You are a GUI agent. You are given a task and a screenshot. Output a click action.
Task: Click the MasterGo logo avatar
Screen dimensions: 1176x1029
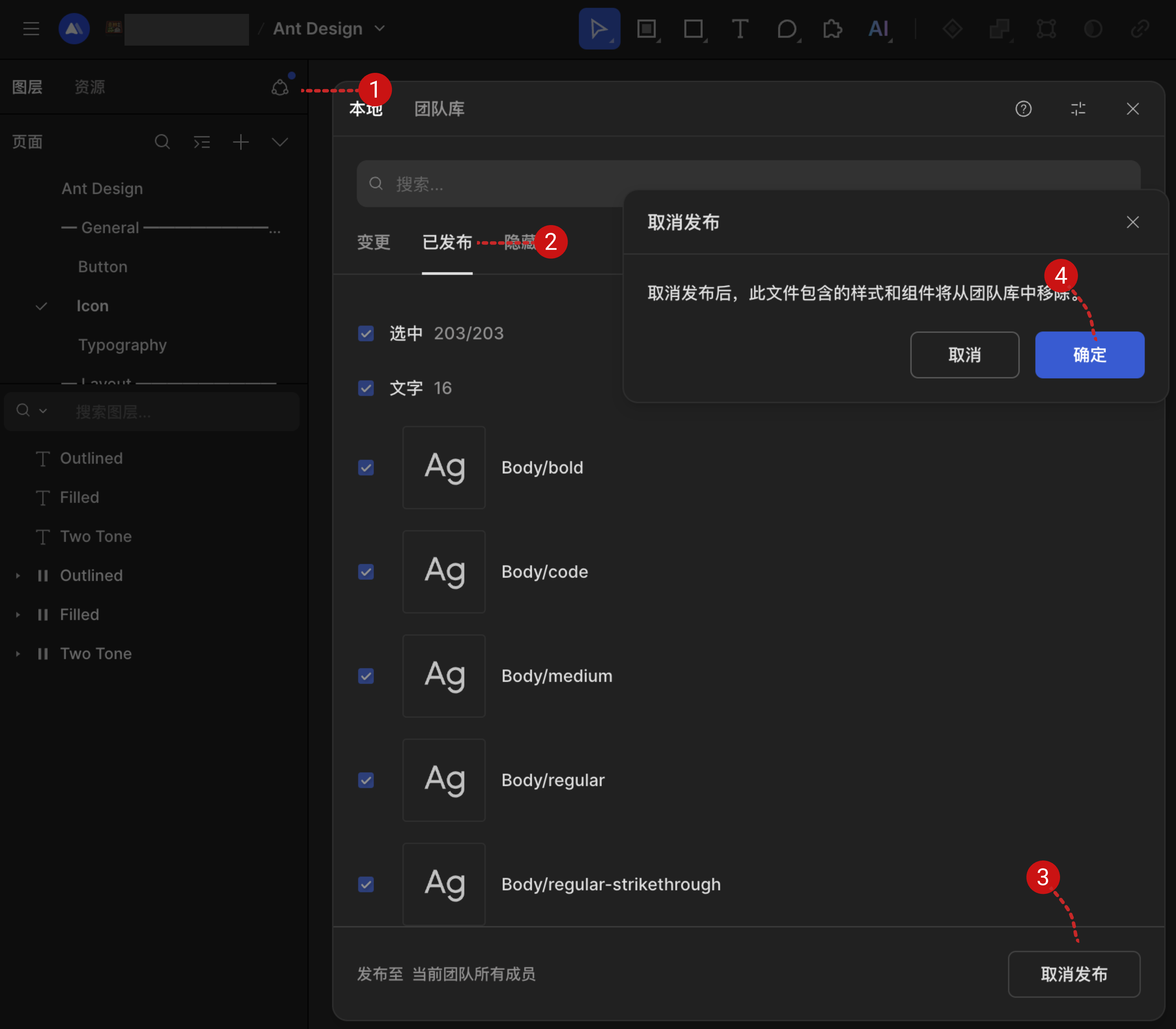[x=74, y=29]
